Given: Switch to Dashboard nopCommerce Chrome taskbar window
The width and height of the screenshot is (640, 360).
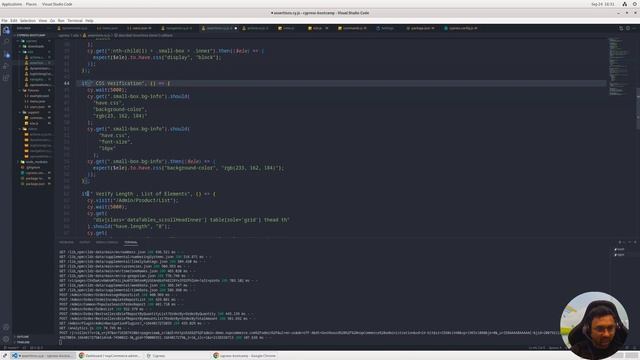Looking at the screenshot, I should 109,356.
